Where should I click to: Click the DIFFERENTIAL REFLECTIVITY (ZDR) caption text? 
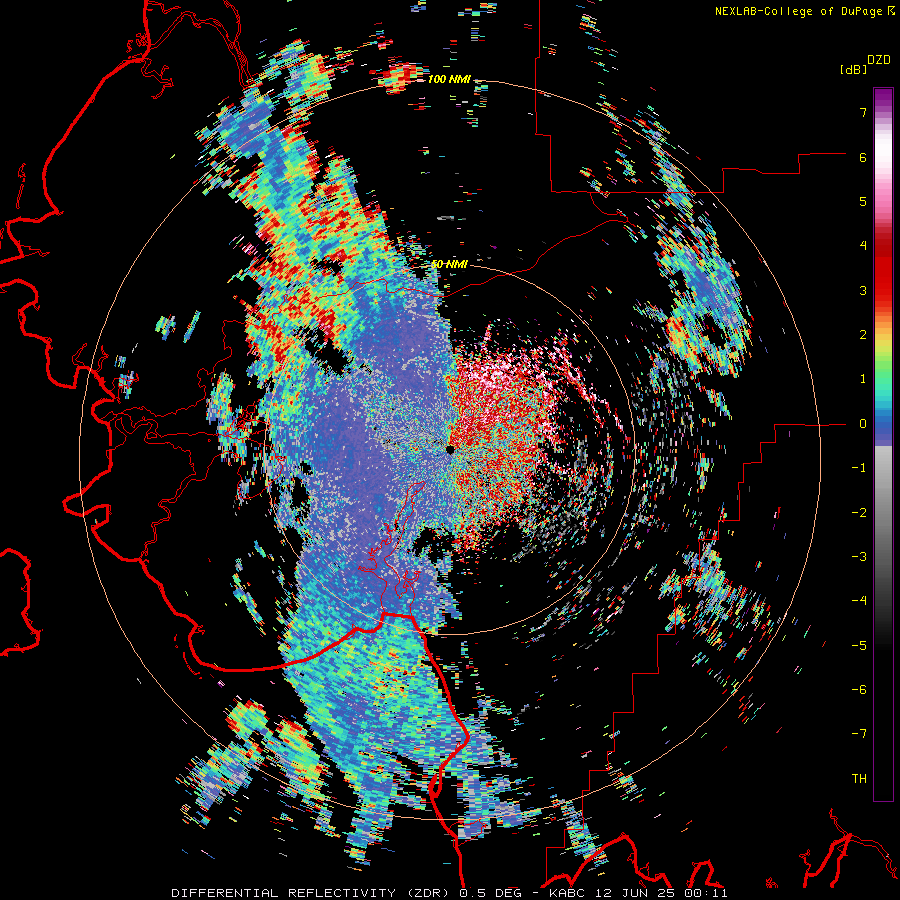point(312,893)
